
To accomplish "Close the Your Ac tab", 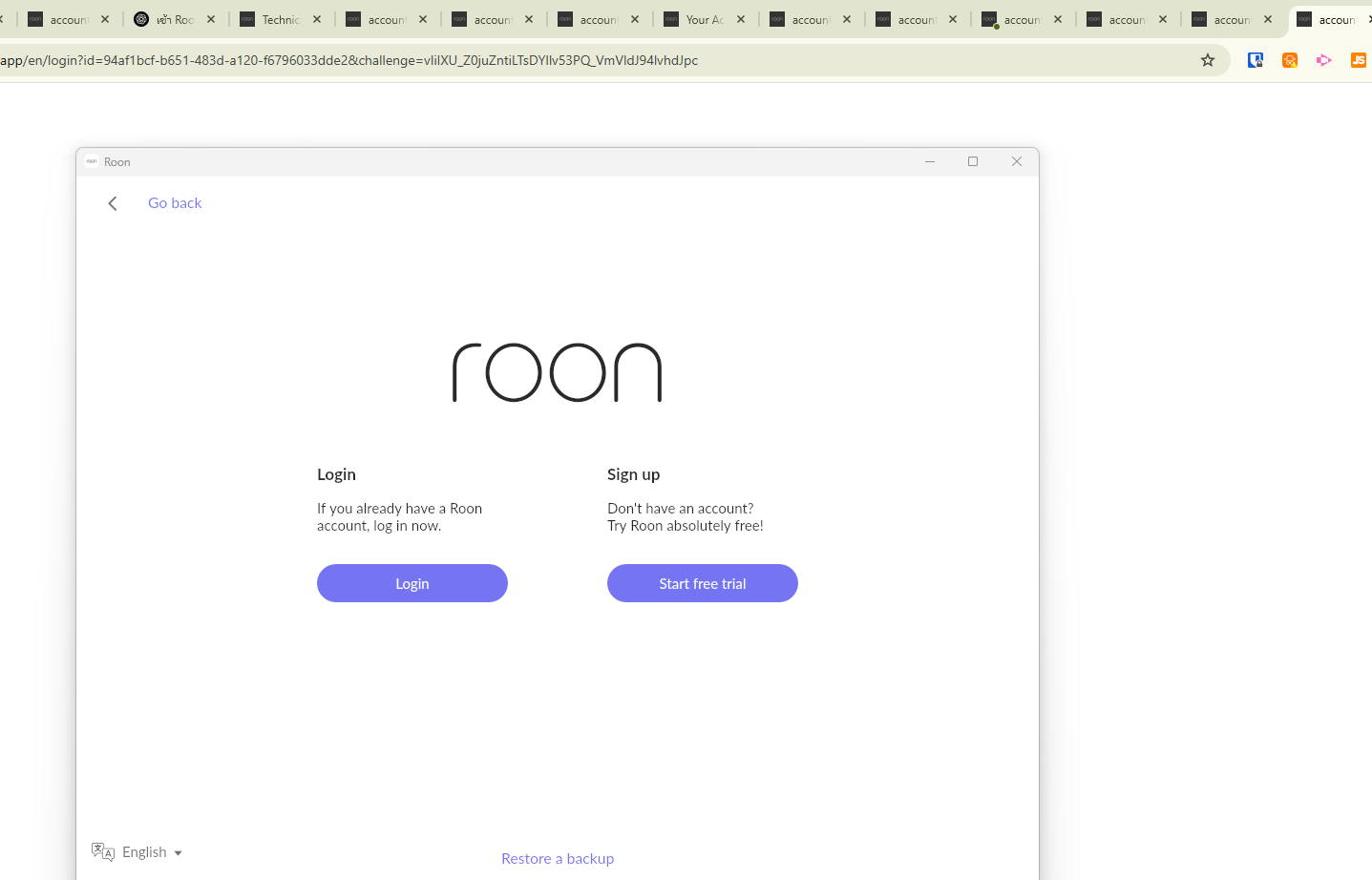I will tap(741, 19).
